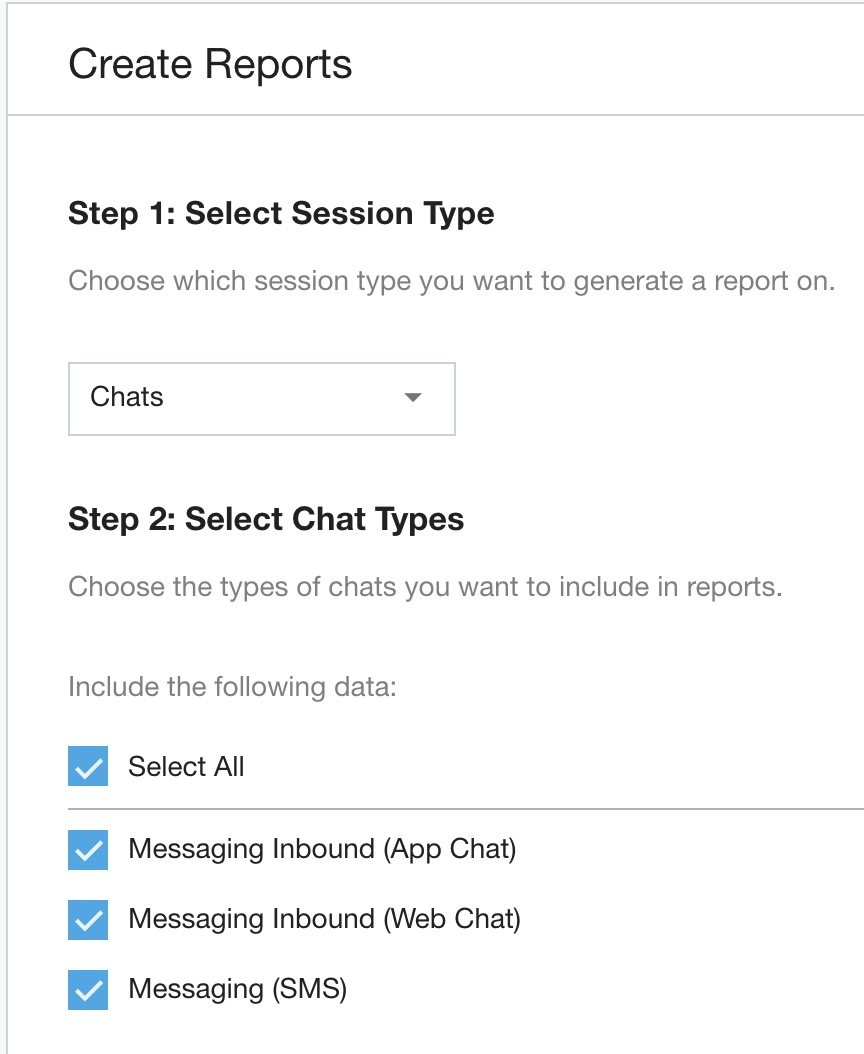Click the 'Step 2: Select Chat Types' heading
Image resolution: width=864 pixels, height=1054 pixels.
pyautogui.click(x=266, y=519)
